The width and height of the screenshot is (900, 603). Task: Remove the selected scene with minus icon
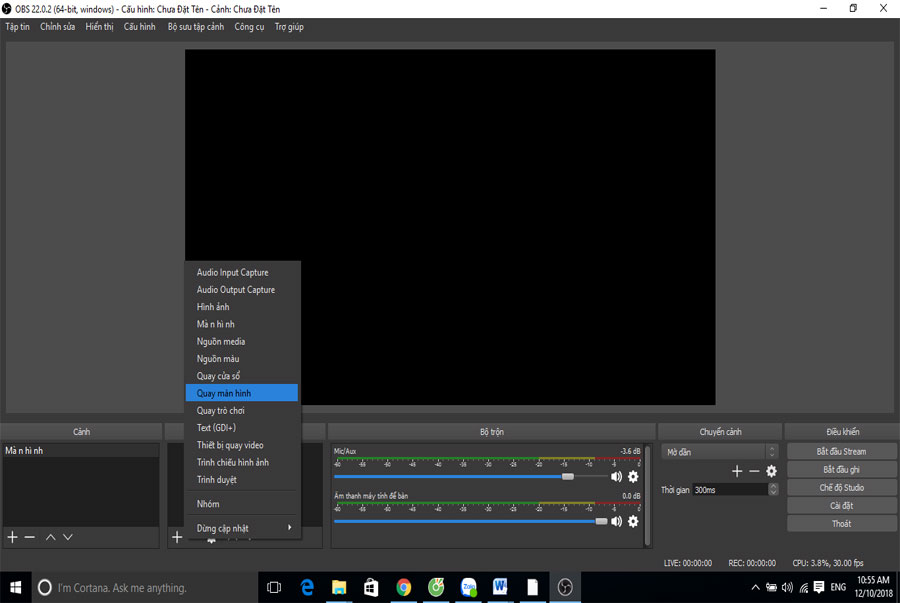click(30, 538)
